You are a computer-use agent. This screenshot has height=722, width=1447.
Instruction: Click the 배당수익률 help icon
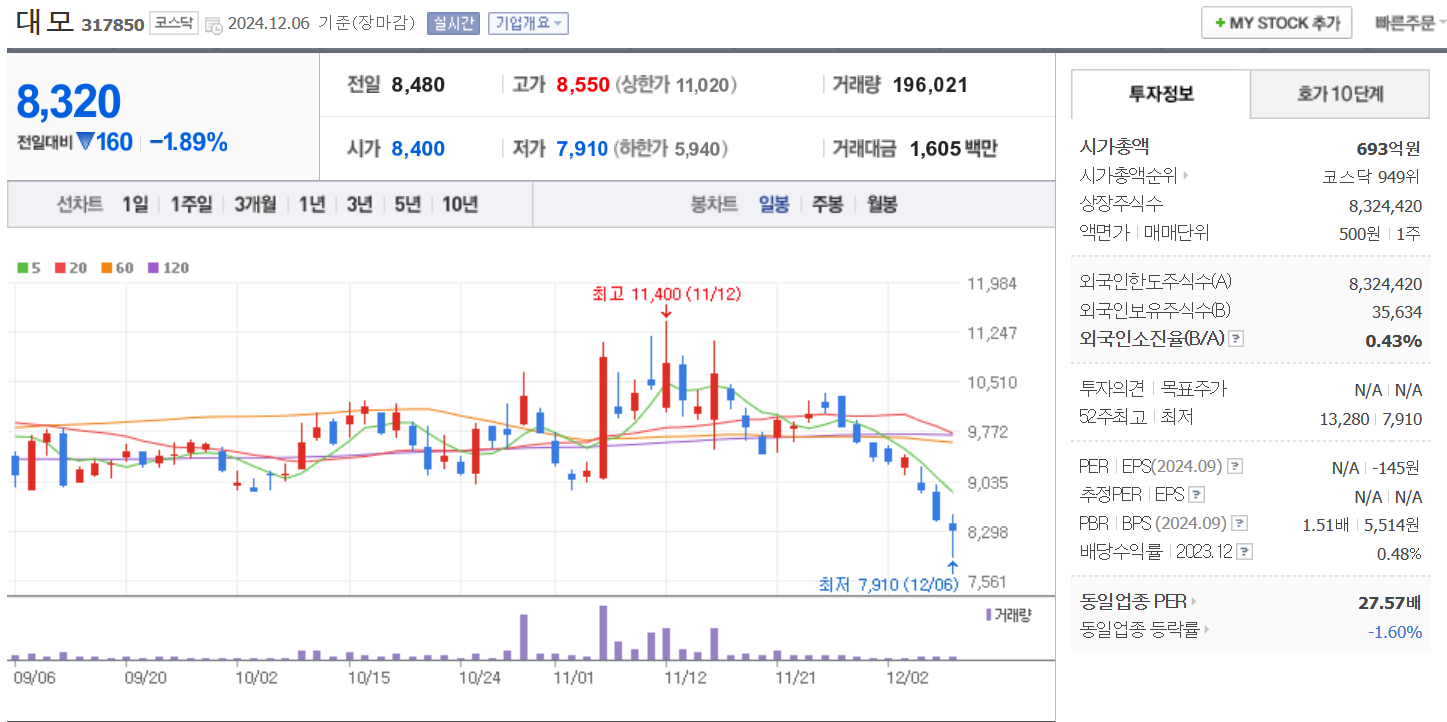(x=1244, y=551)
